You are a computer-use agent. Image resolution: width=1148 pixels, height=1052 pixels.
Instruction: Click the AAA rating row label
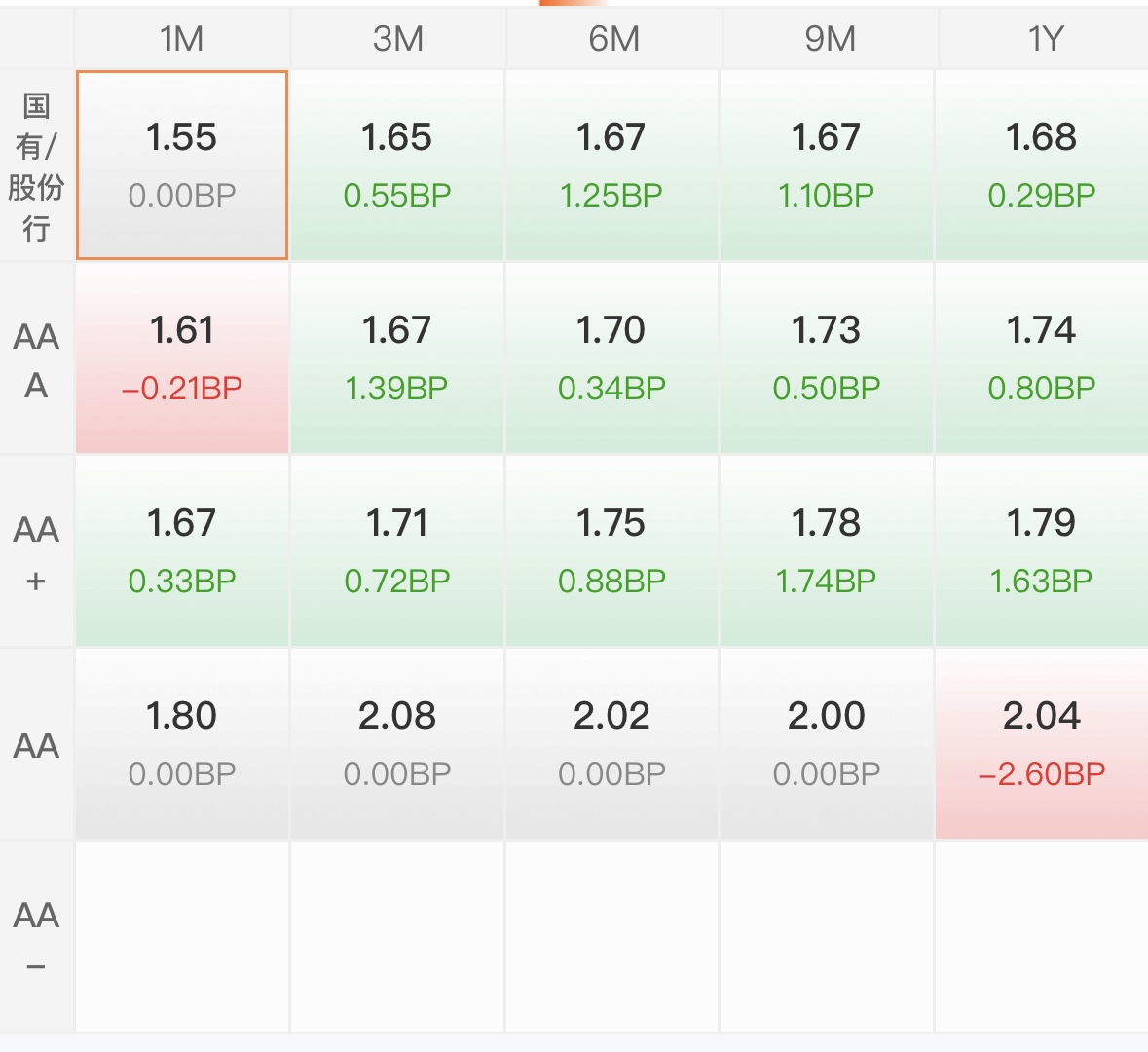pos(37,359)
